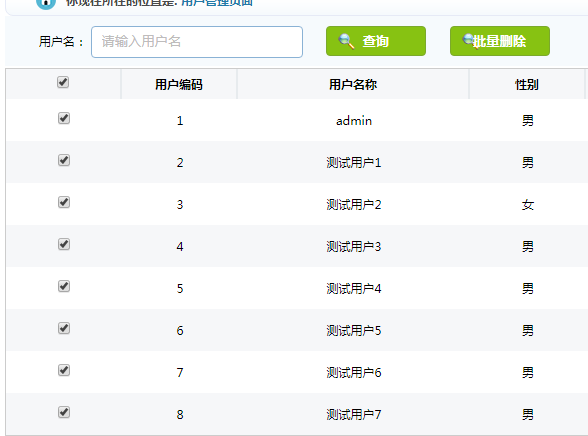Focus the 请输入用户名 username input field
Screen dimensions: 588x436
coord(197,42)
